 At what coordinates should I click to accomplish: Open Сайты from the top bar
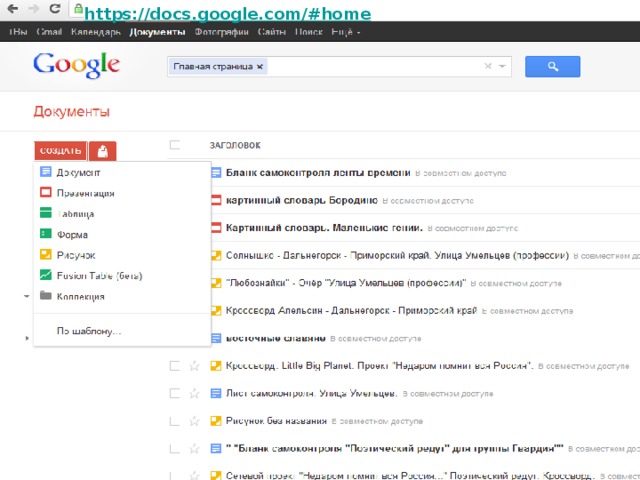click(271, 32)
